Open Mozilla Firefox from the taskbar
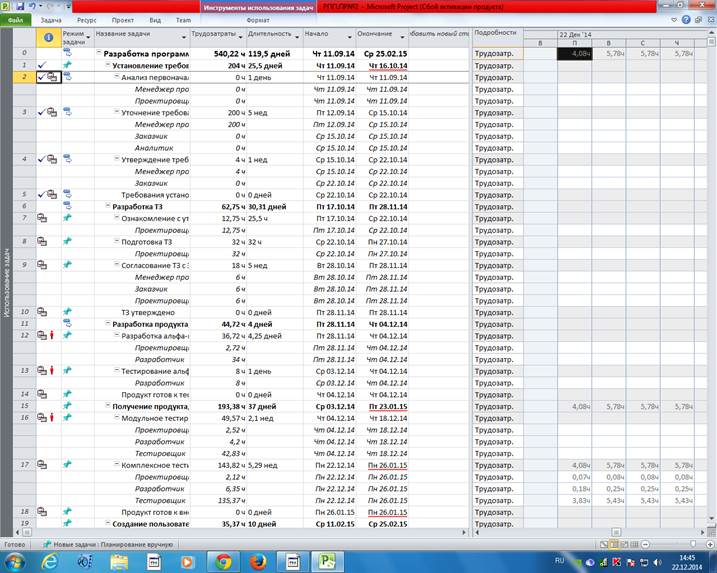717x573 pixels. point(258,561)
